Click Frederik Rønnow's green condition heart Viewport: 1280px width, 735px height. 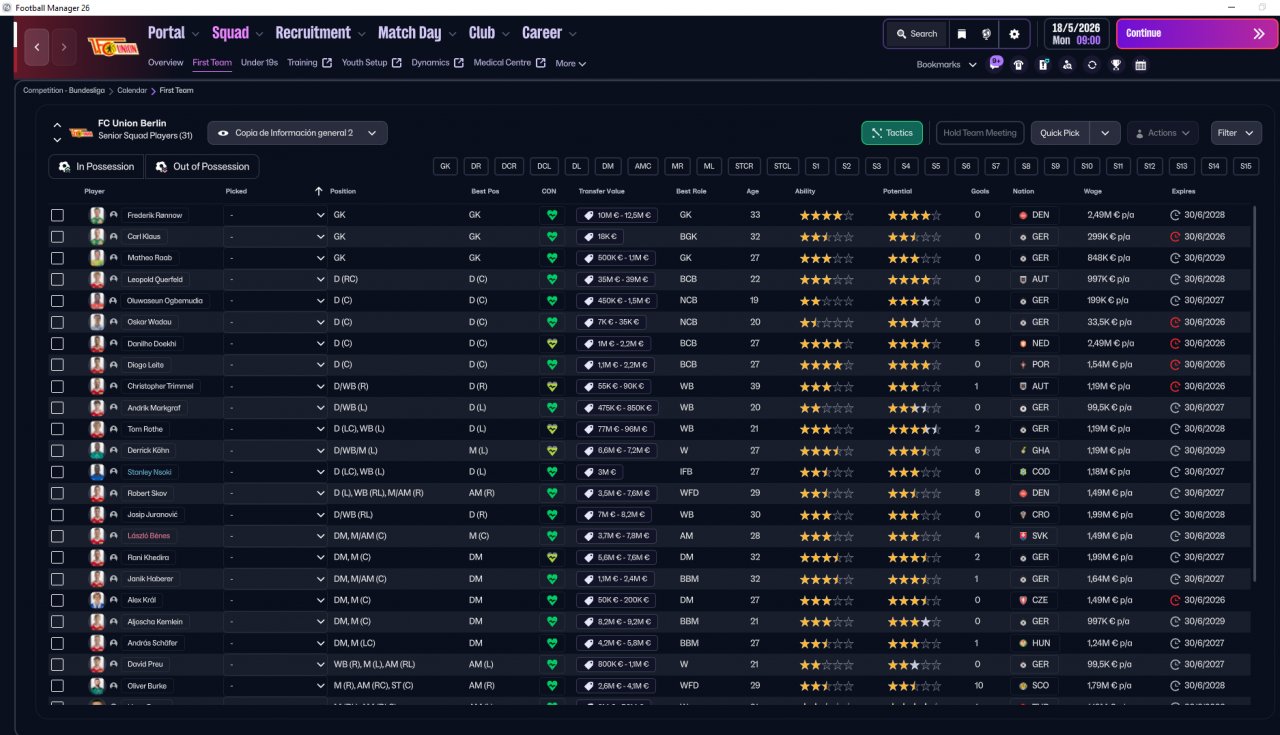[x=552, y=215]
